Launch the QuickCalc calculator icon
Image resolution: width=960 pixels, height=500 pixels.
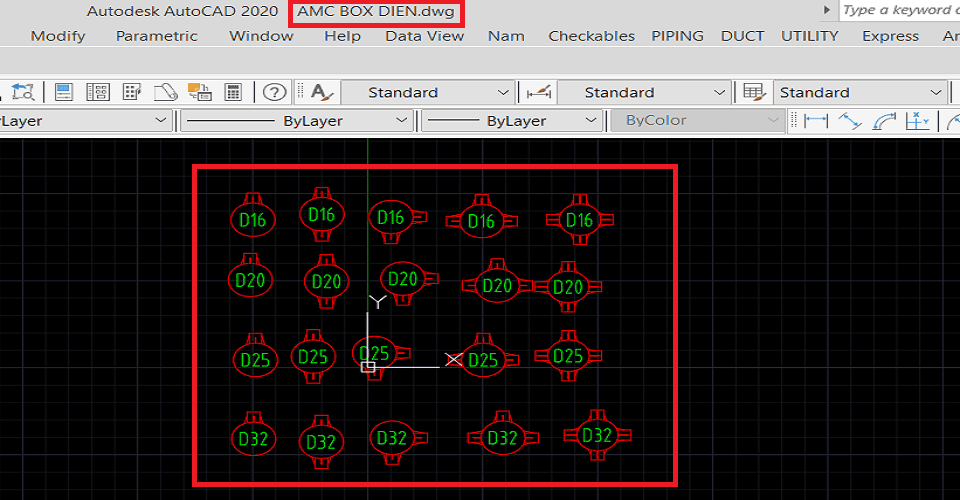click(233, 92)
